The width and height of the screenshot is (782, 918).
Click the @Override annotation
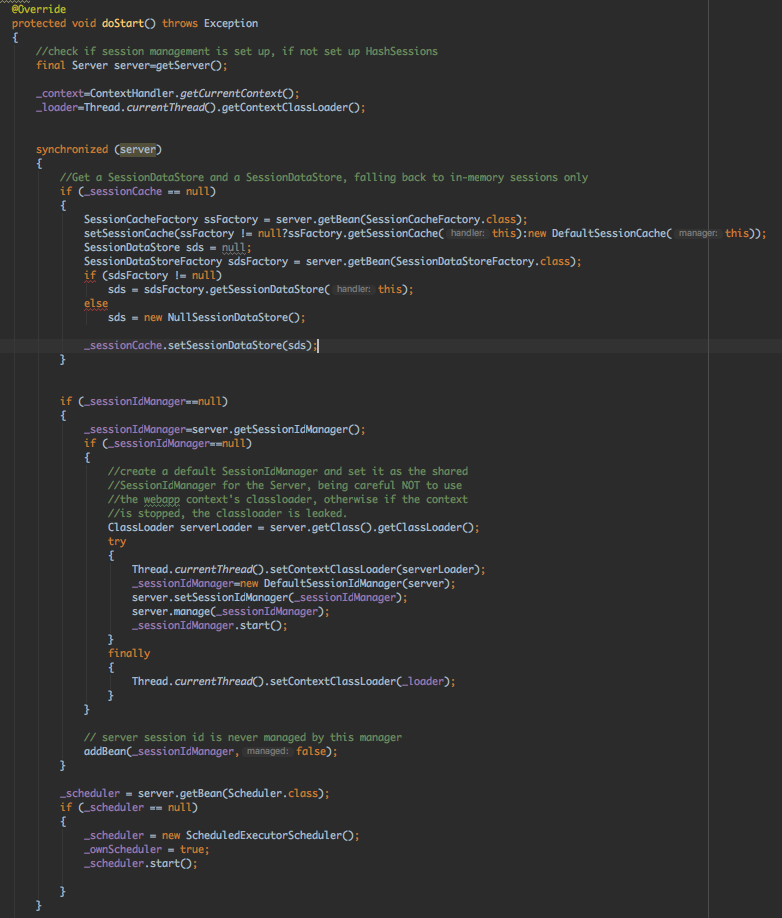tap(39, 8)
